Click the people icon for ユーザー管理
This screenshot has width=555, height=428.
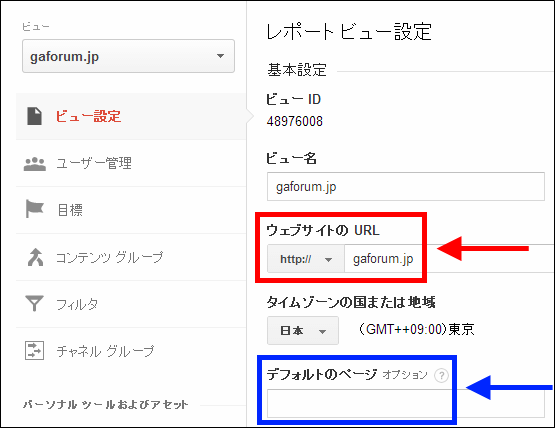pyautogui.click(x=35, y=164)
